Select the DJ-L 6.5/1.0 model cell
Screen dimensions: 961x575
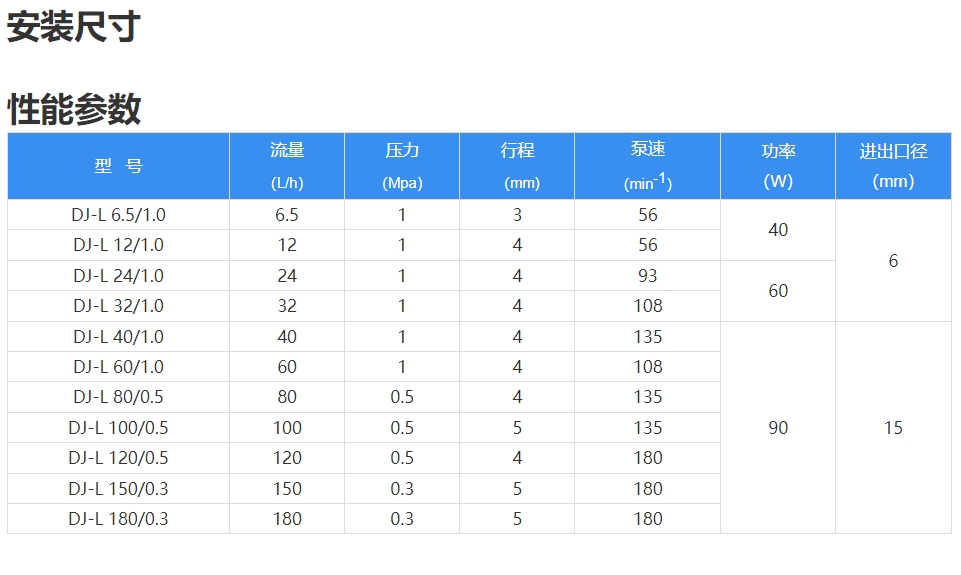tap(118, 215)
